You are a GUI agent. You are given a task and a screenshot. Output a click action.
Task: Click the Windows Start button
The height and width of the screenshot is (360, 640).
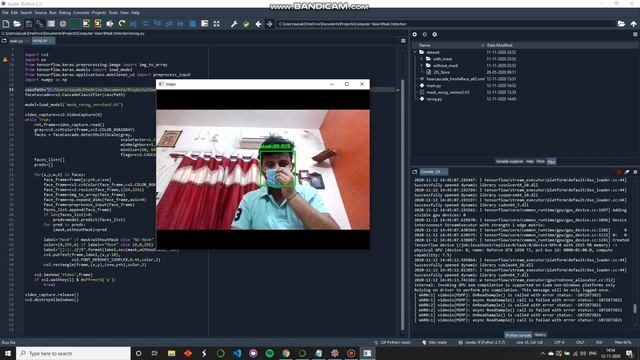coord(8,353)
